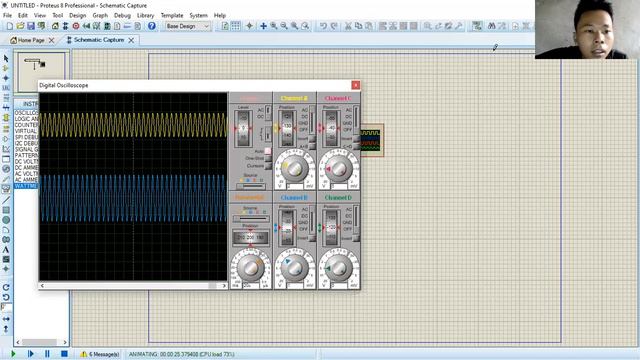Create a new project with toolbar icon
The width and height of the screenshot is (640, 360).
coord(10,26)
